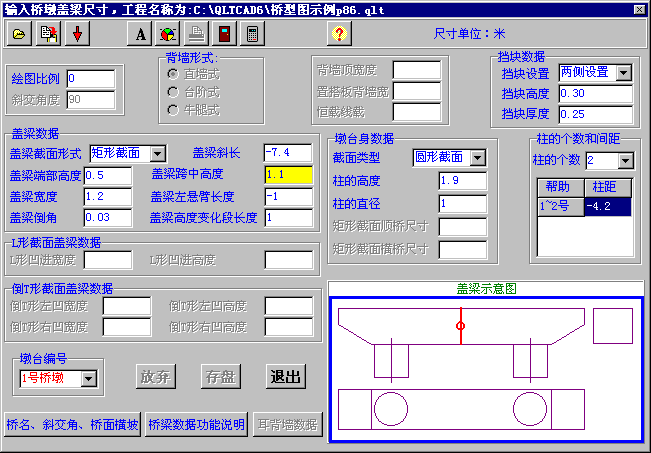Click the 柱距 cell showing -4.2
The width and height of the screenshot is (651, 453).
[x=607, y=206]
